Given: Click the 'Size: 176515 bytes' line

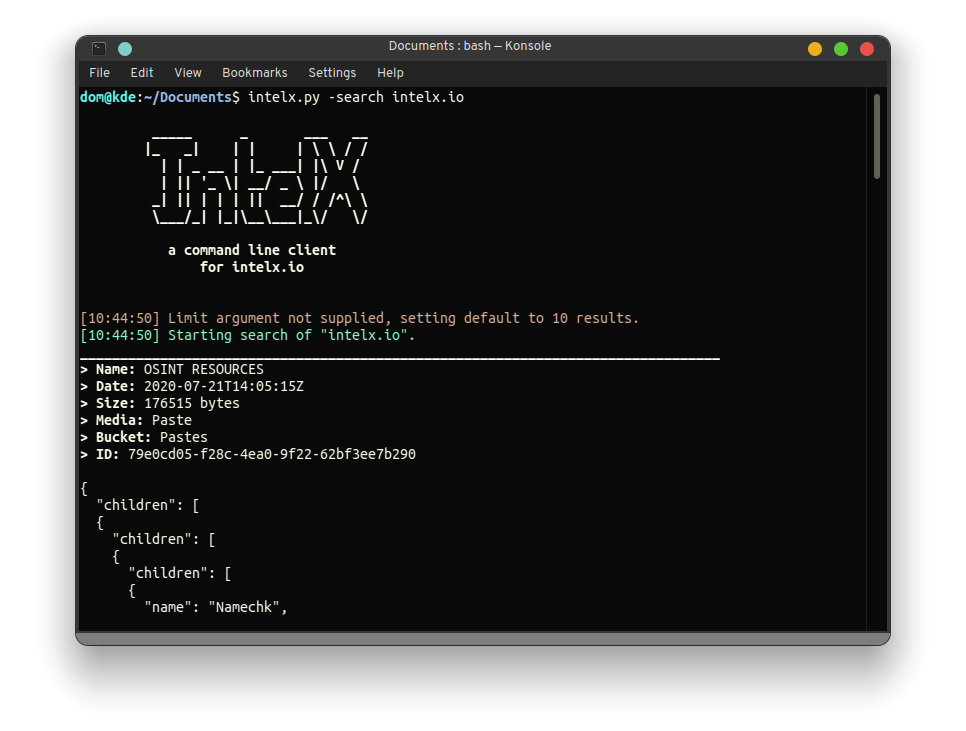Looking at the screenshot, I should pos(160,403).
